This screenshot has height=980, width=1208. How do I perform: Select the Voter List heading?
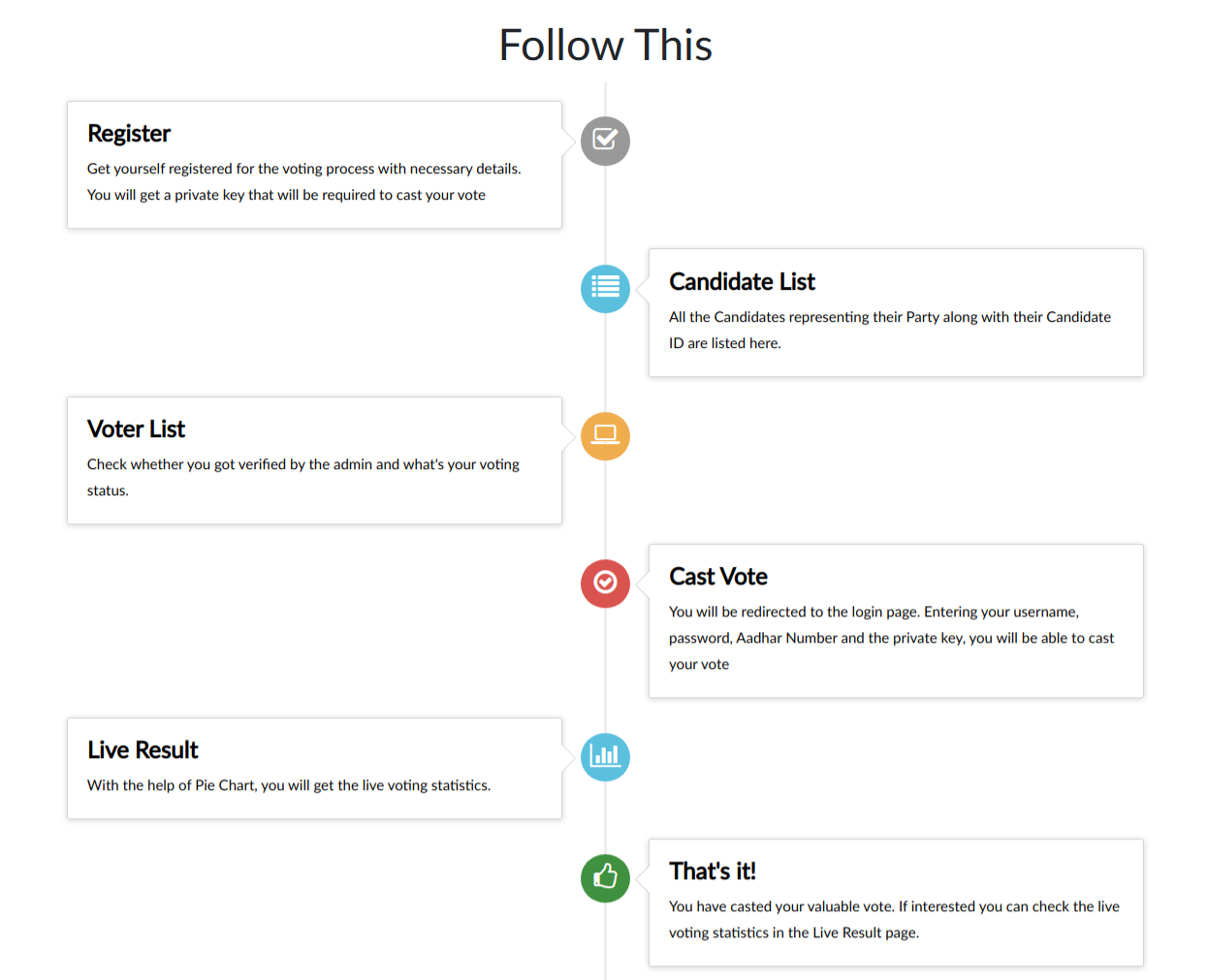tap(136, 429)
